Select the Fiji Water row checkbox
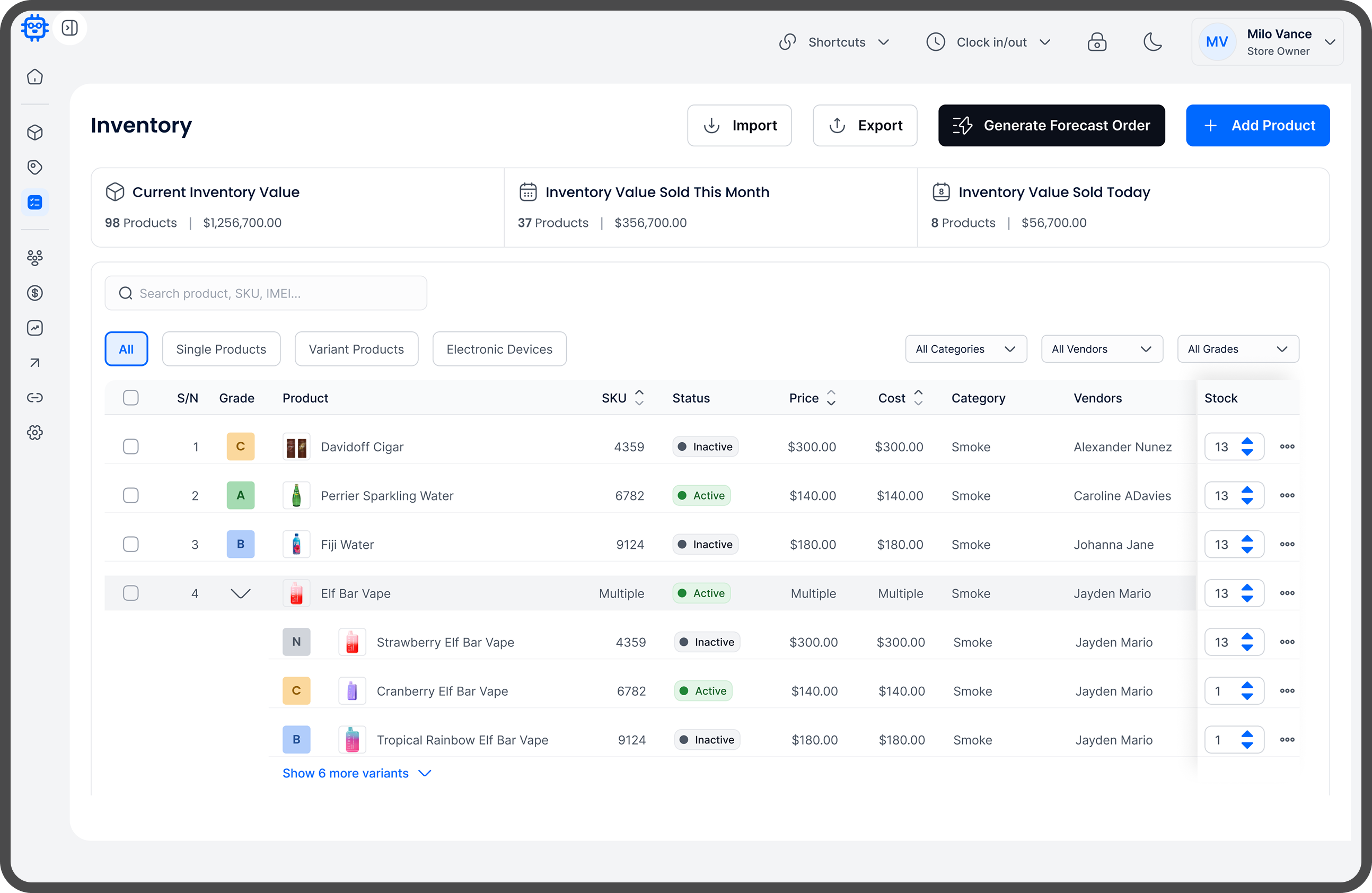The height and width of the screenshot is (893, 1372). pyautogui.click(x=131, y=544)
